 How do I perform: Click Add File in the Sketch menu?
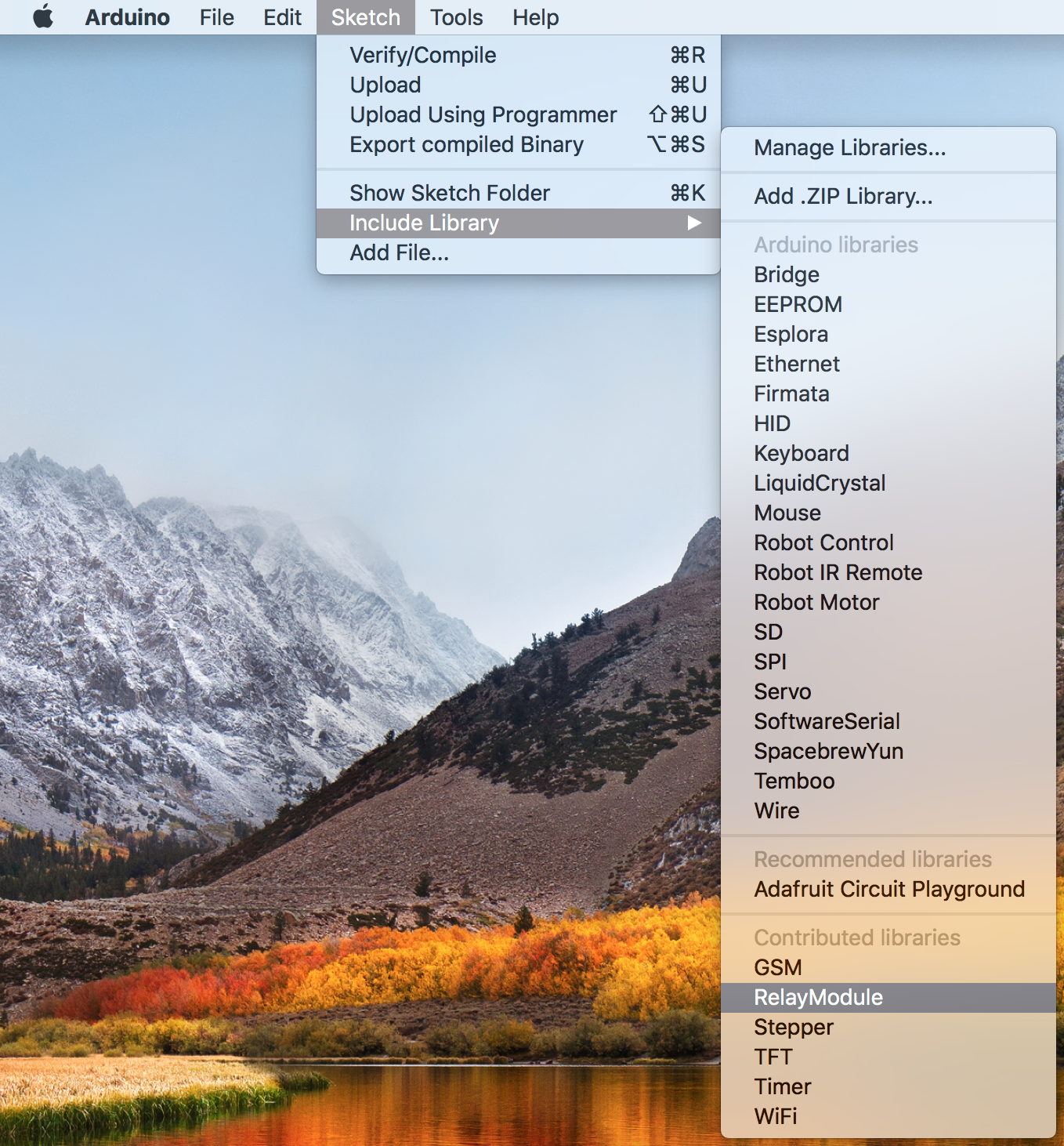click(x=399, y=252)
